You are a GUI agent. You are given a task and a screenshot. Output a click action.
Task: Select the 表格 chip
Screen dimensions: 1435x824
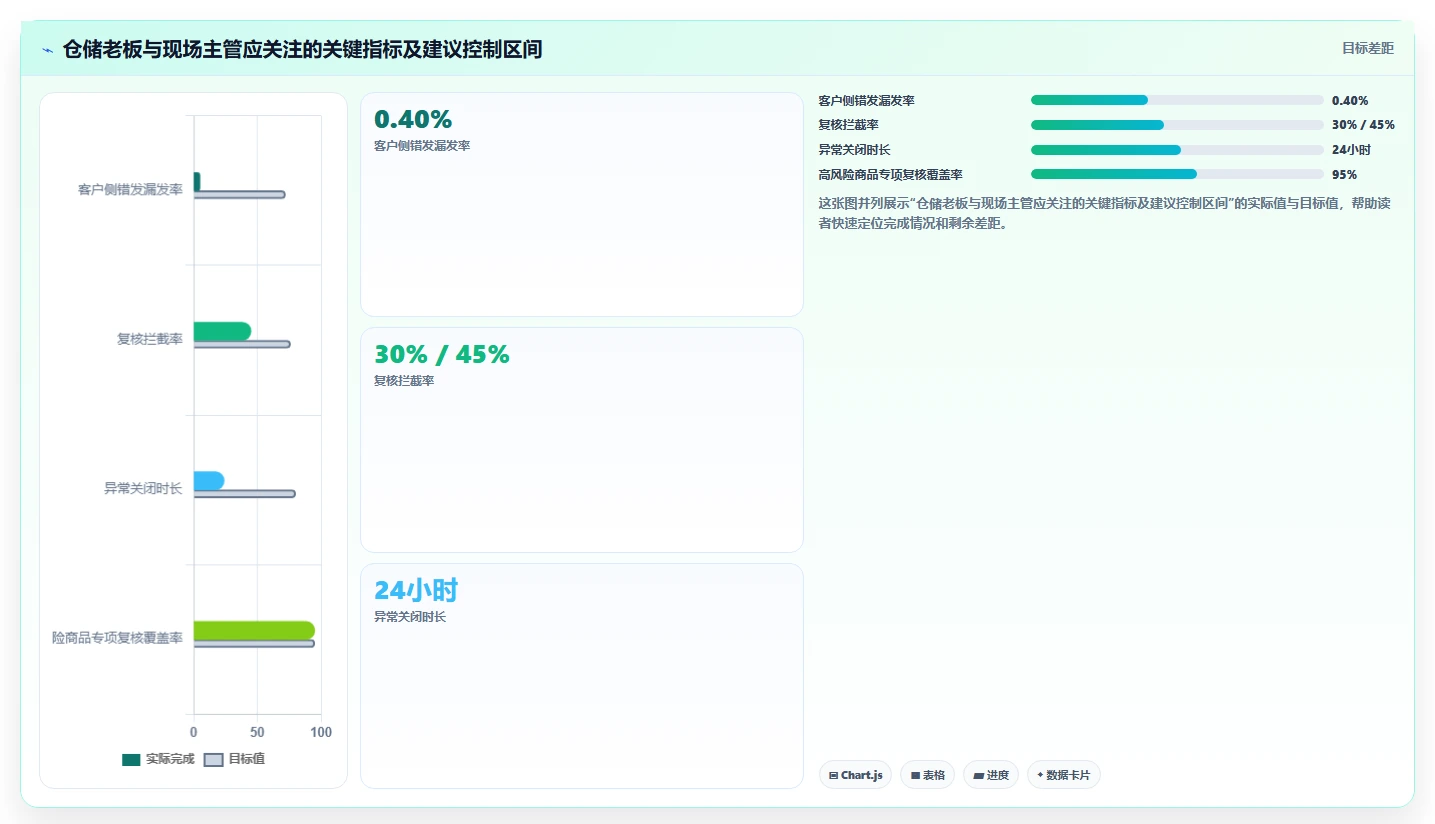click(927, 775)
